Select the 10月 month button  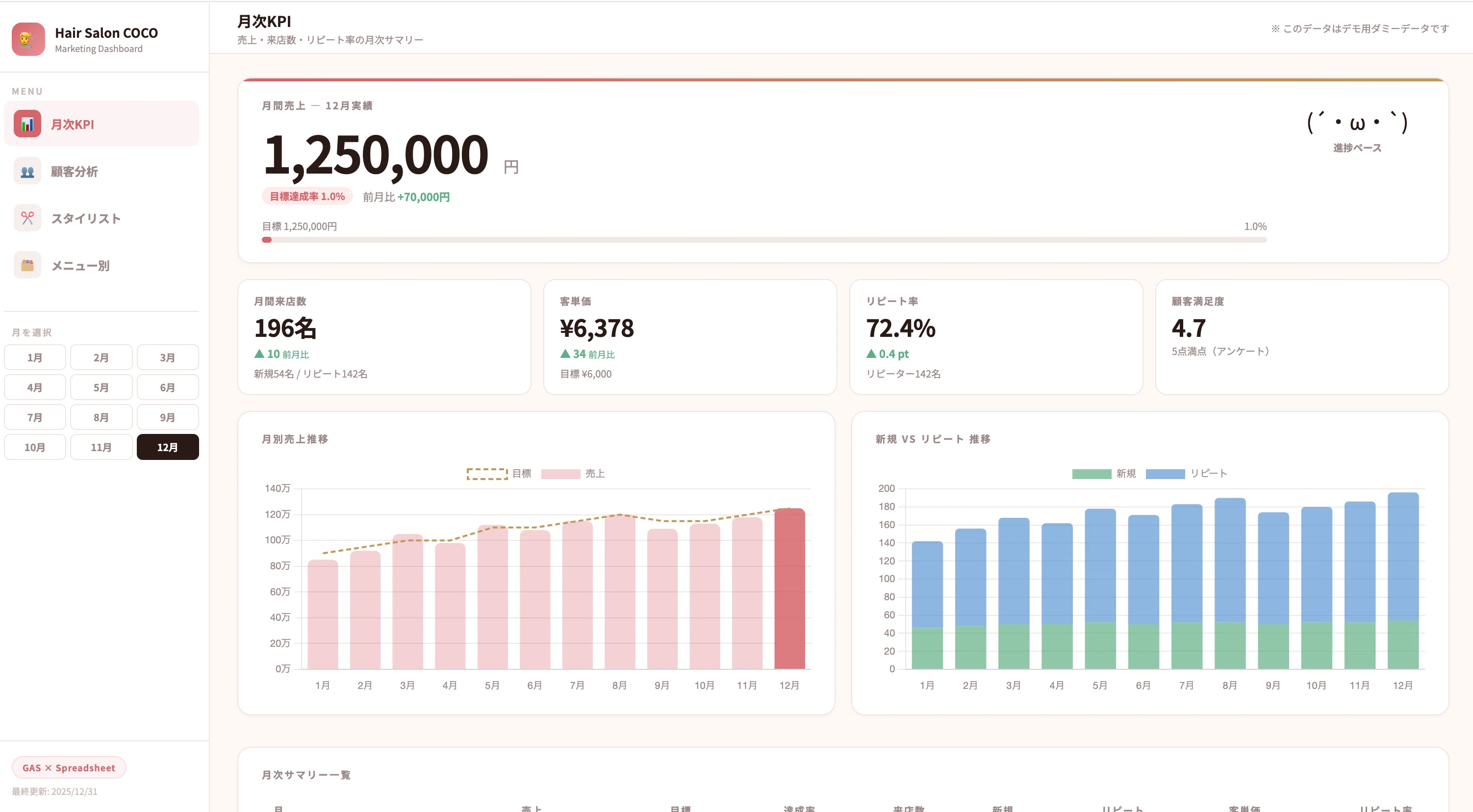click(35, 447)
